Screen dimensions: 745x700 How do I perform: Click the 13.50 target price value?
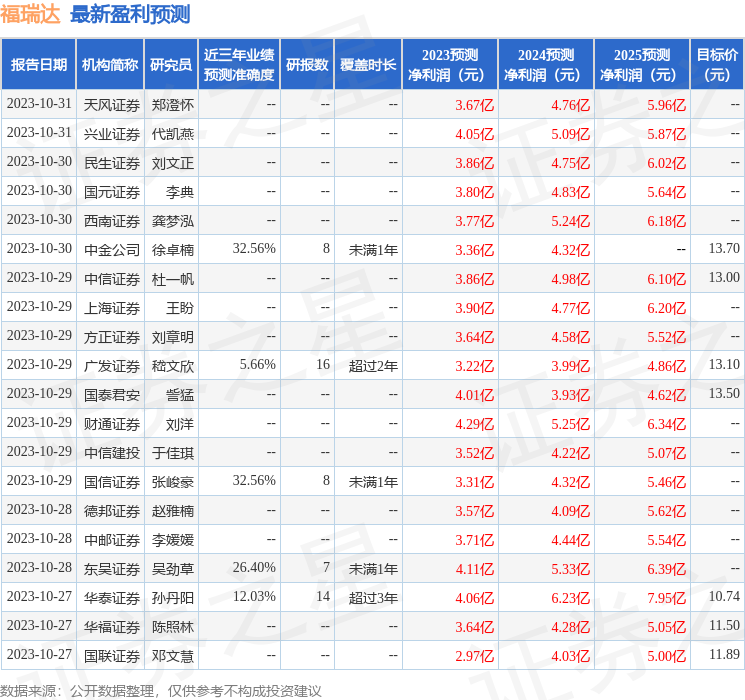(x=724, y=393)
